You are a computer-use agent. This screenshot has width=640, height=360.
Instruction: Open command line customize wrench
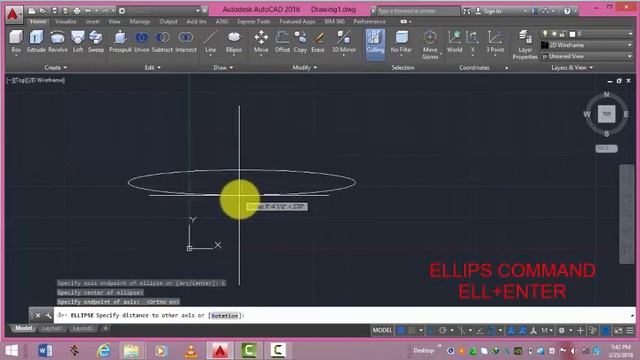(48, 316)
